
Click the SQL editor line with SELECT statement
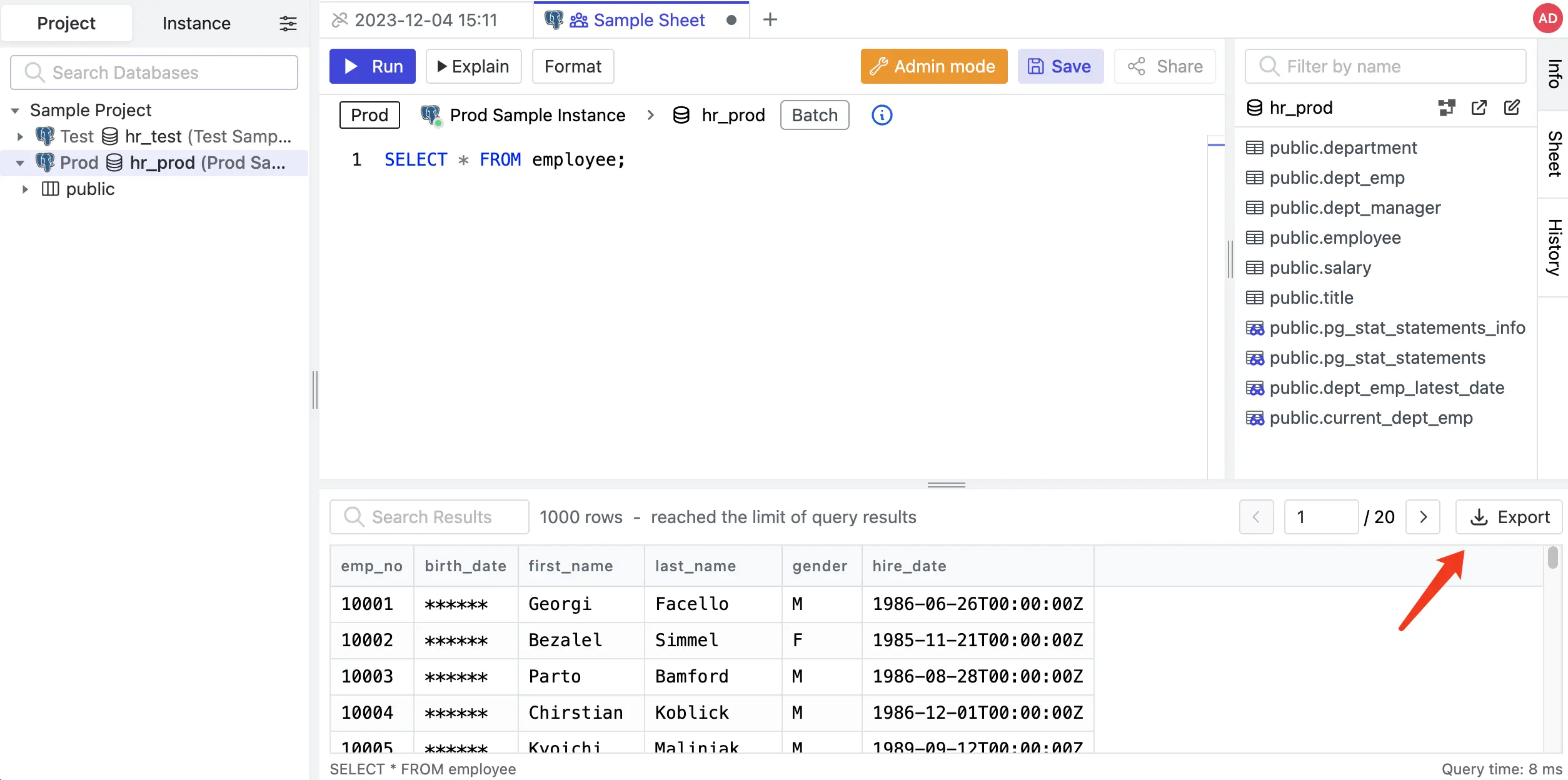505,159
